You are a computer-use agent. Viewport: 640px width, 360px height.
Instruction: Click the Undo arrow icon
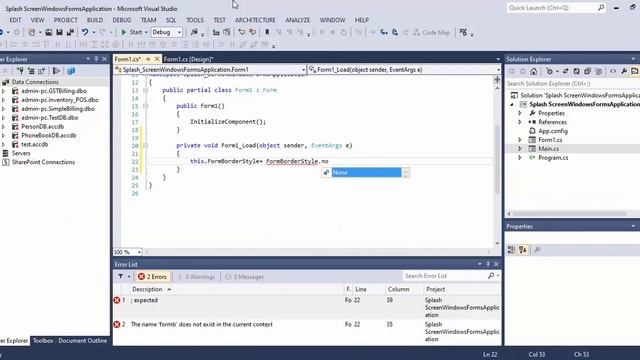click(84, 32)
